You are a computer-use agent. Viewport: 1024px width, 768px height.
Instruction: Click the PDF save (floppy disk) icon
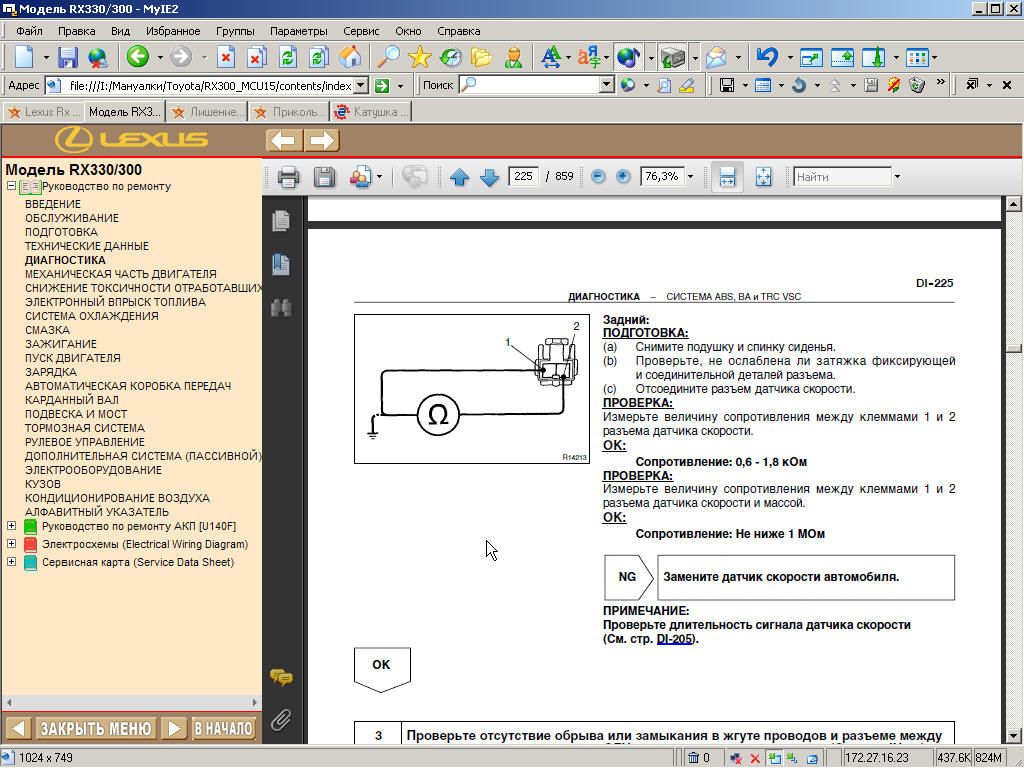click(x=324, y=177)
